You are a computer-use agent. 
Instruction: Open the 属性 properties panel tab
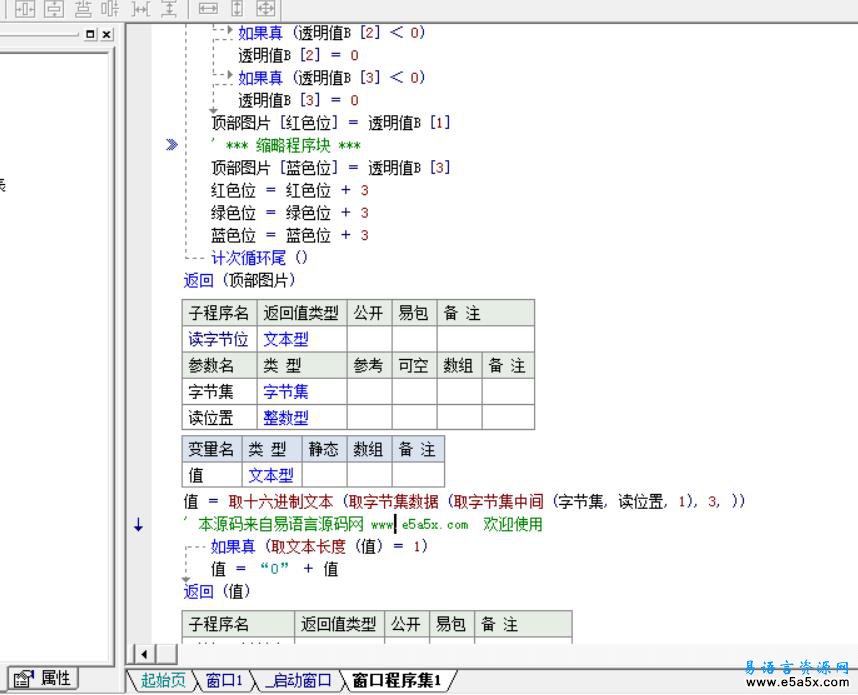click(43, 679)
